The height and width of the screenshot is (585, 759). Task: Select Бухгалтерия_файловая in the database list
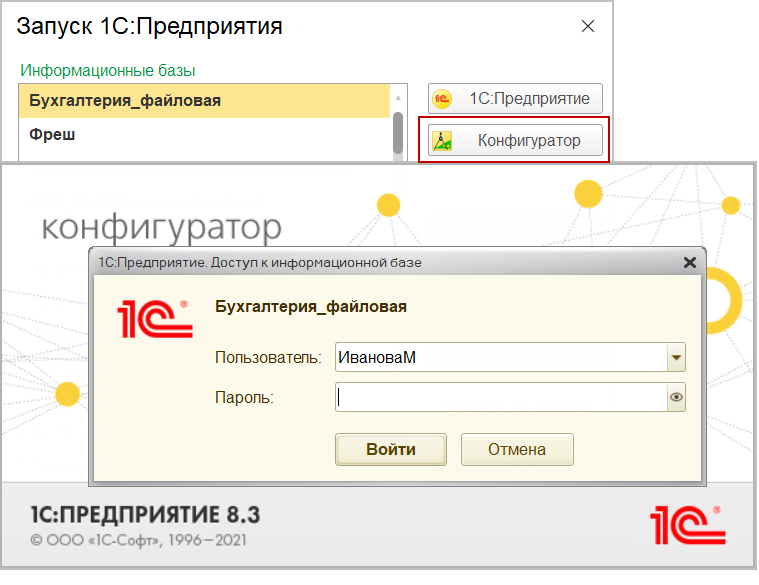204,101
